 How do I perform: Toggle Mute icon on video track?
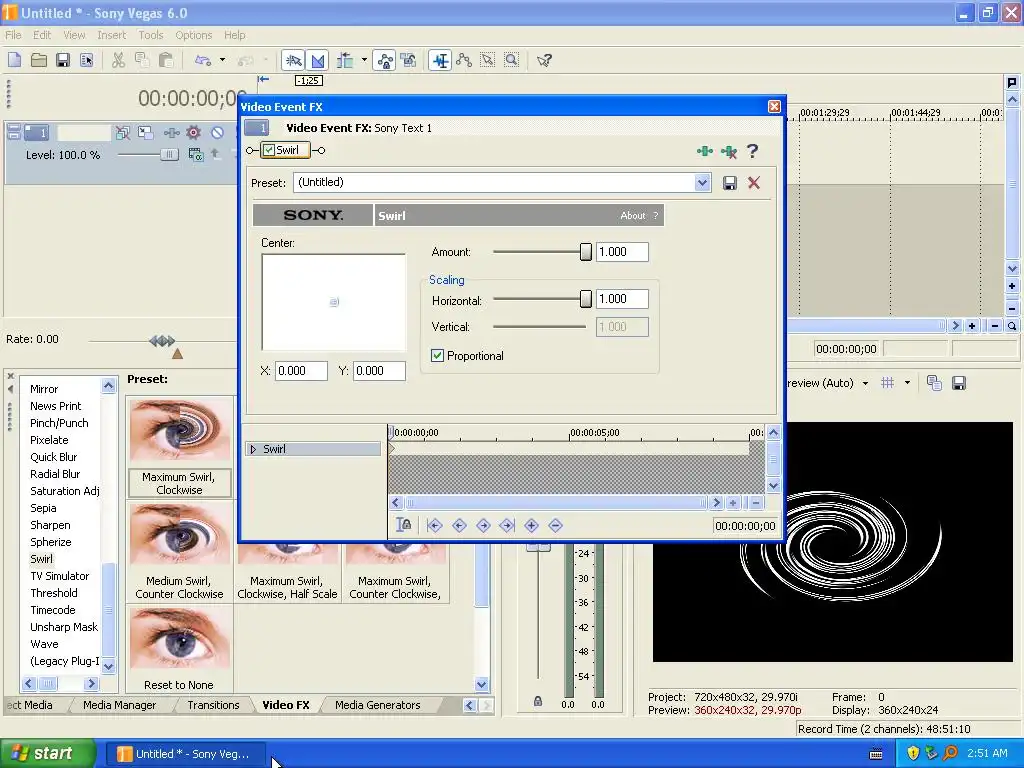[x=217, y=133]
